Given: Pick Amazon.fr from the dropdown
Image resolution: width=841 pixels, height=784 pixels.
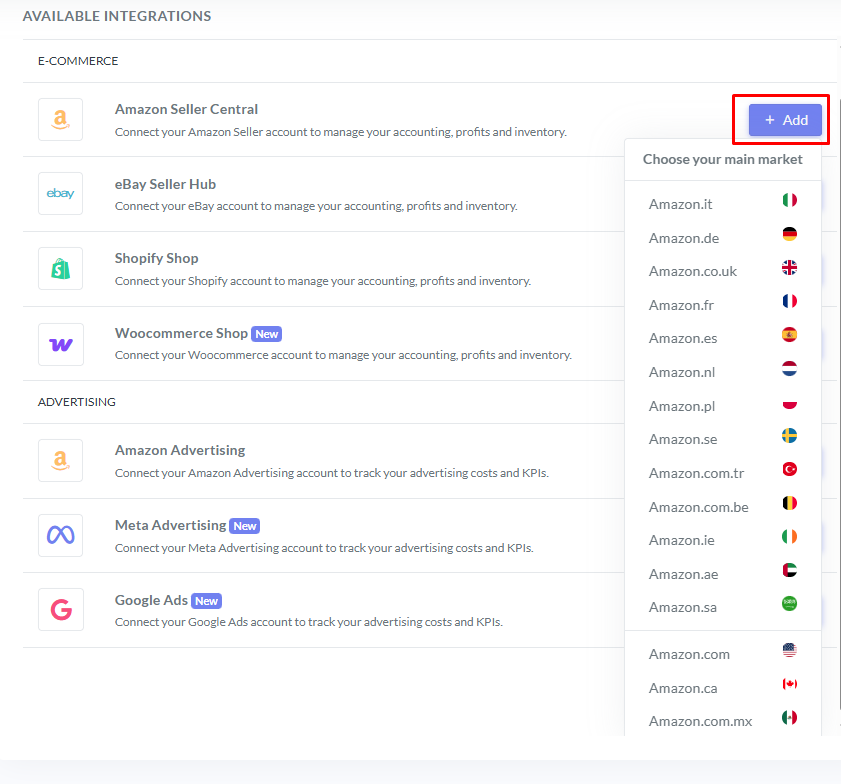Looking at the screenshot, I should point(680,305).
